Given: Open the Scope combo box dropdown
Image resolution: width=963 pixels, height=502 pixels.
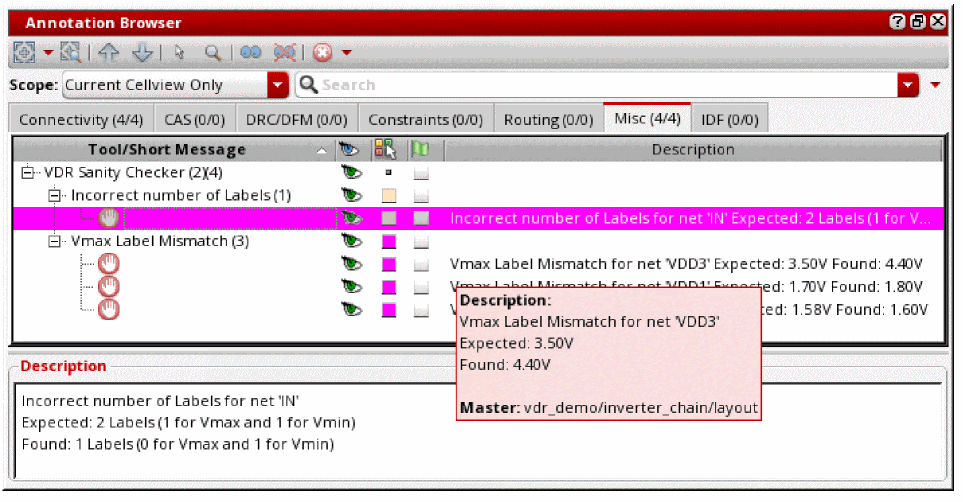Looking at the screenshot, I should 278,85.
